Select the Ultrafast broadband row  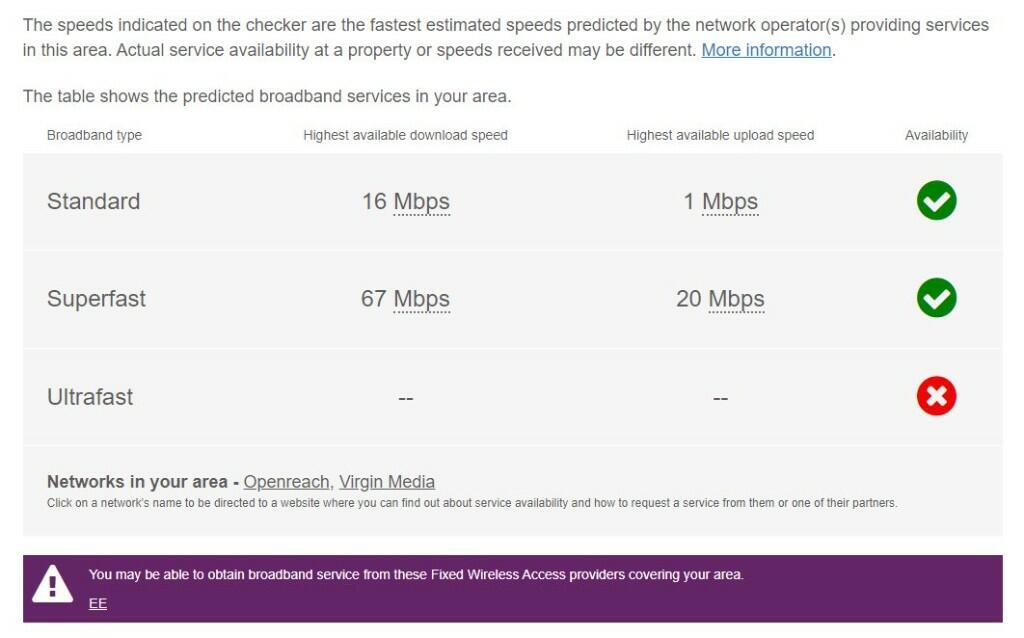coord(91,396)
